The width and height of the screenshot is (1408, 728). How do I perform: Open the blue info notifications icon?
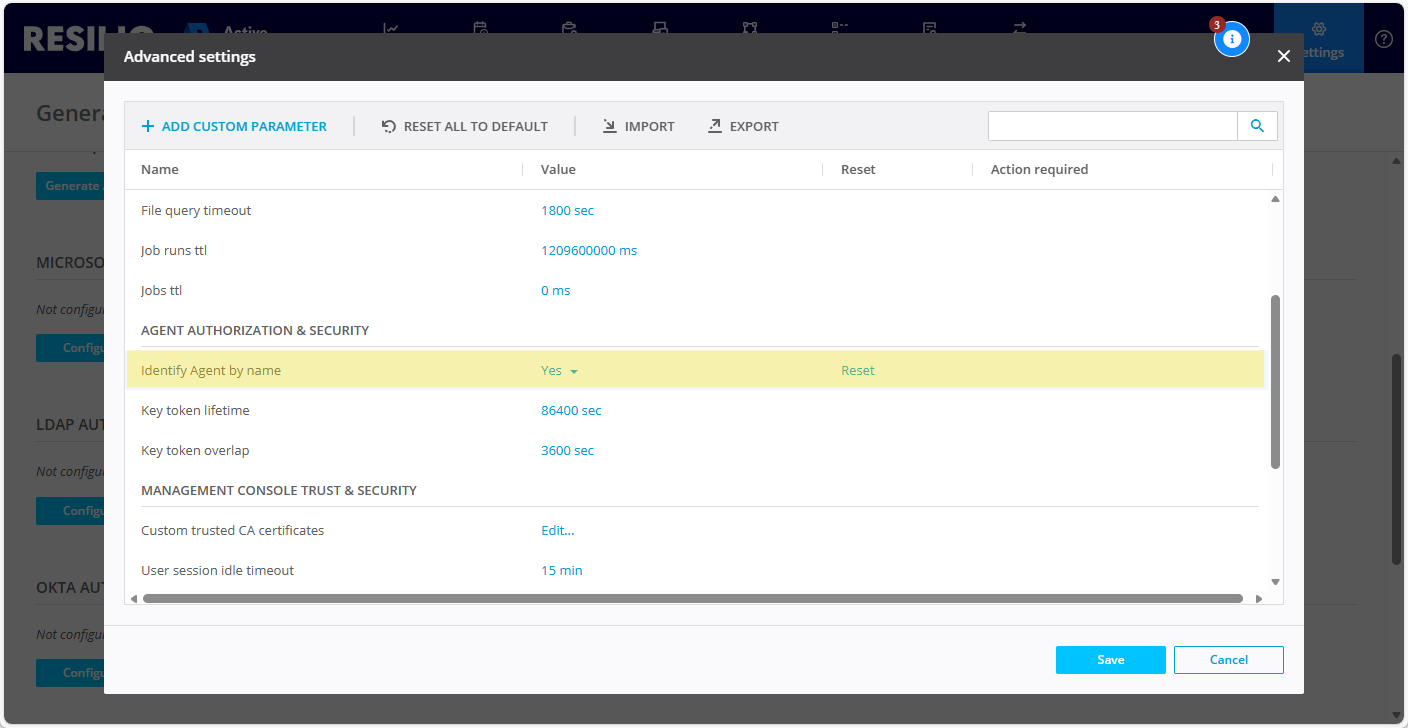click(1232, 39)
